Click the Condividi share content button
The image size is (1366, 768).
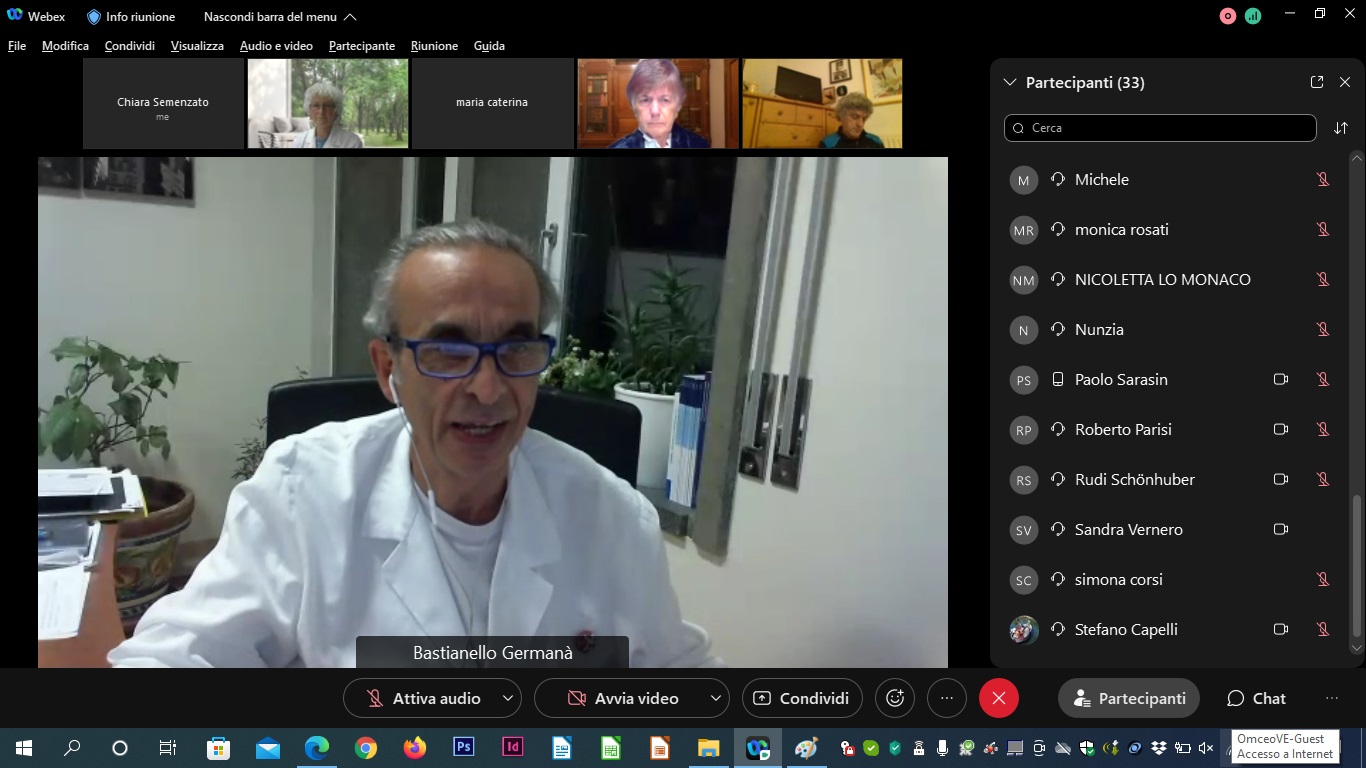(802, 698)
